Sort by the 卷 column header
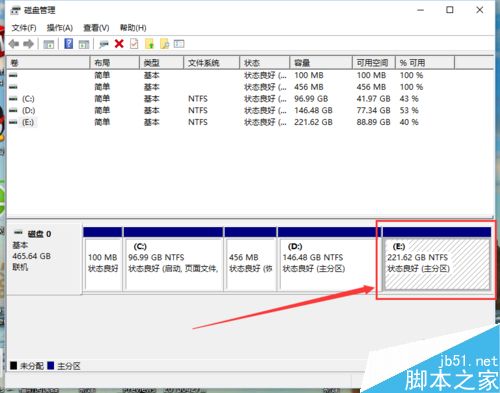The image size is (500, 393). tap(48, 63)
